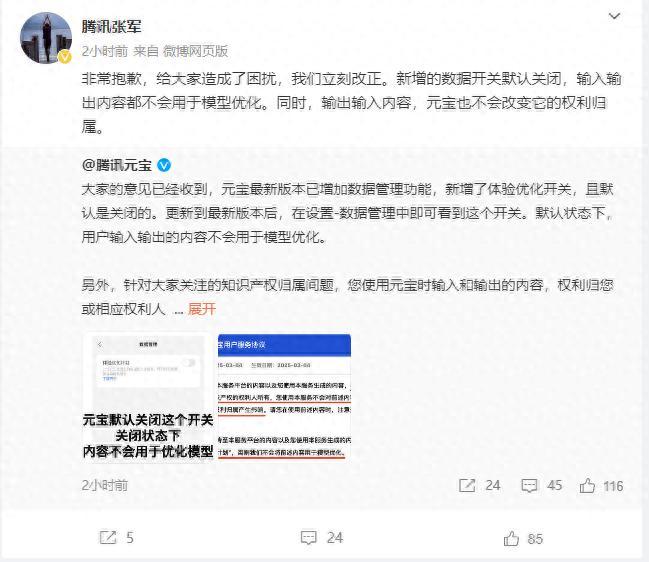Expand quoted post with 展开
The image size is (649, 562).
(202, 309)
